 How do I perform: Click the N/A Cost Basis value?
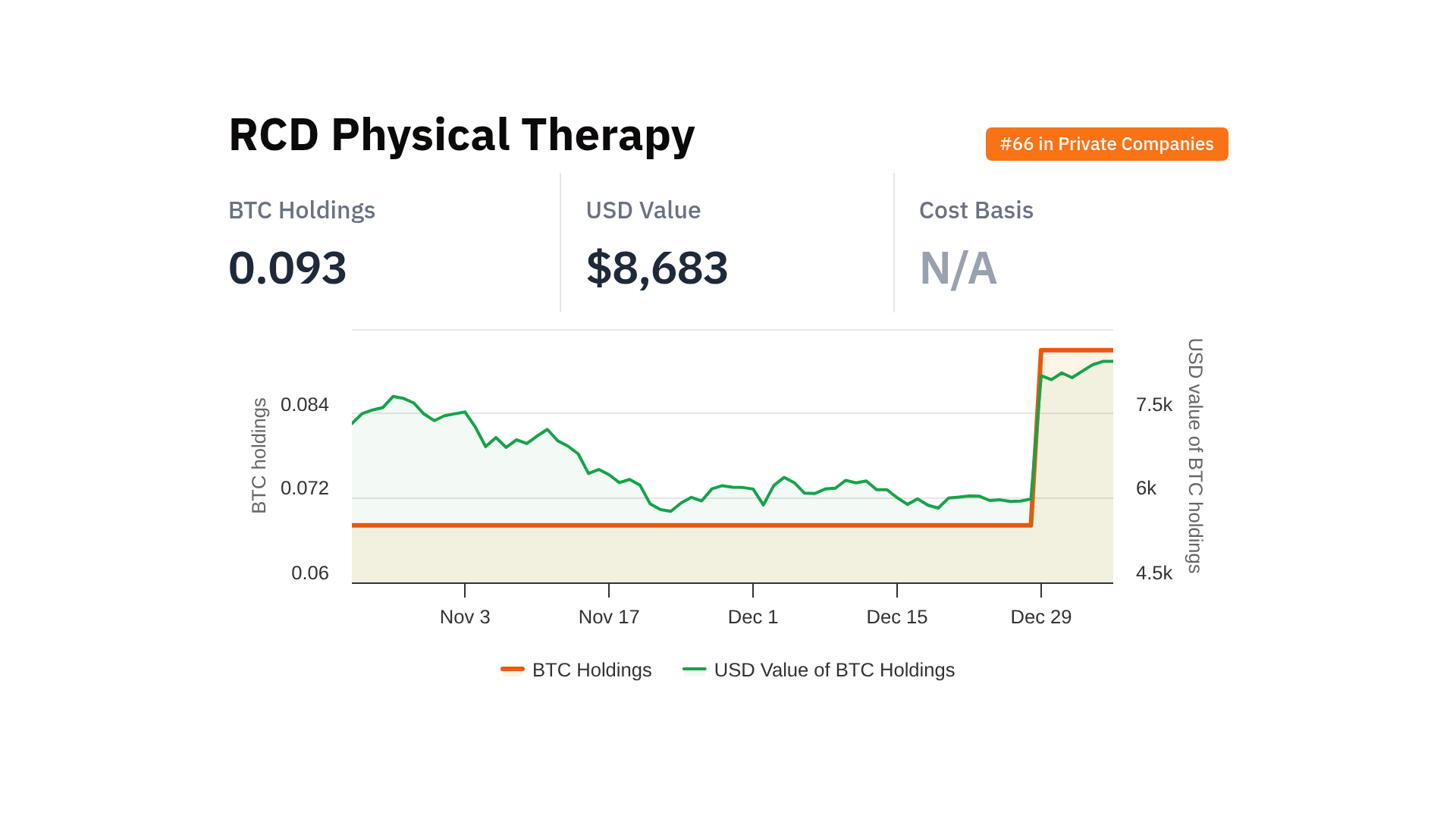958,268
